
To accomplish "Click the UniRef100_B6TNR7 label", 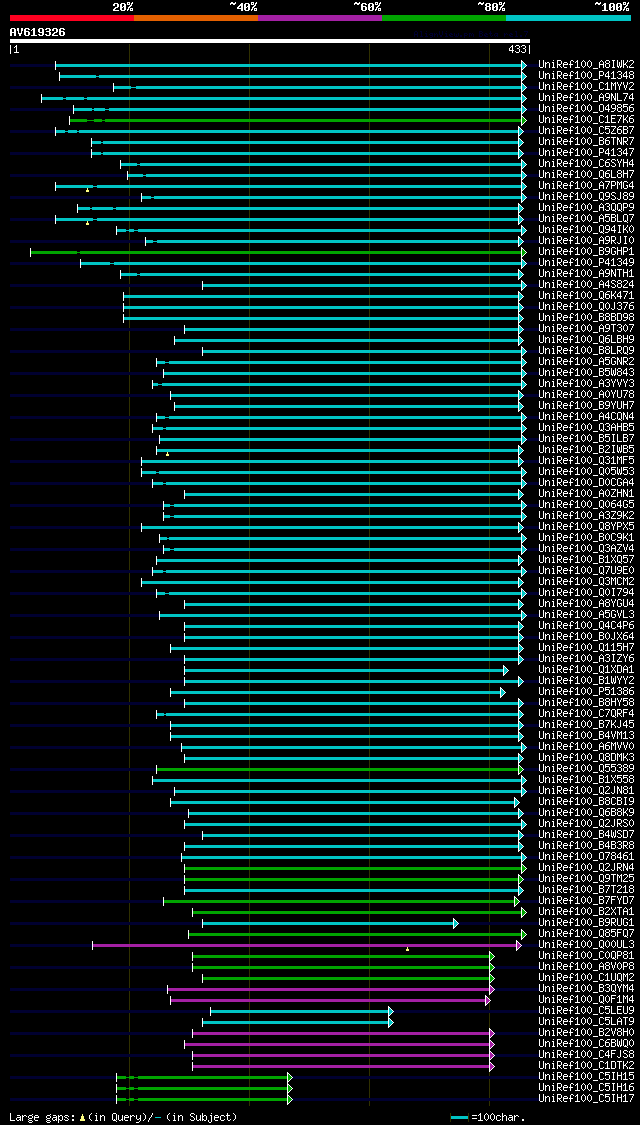I will [586, 141].
